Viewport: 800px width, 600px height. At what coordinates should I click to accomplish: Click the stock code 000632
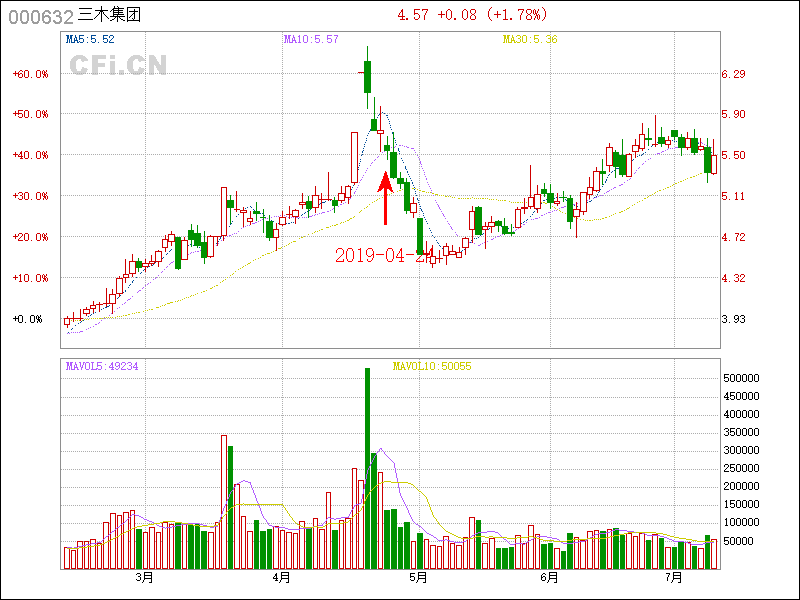click(39, 16)
